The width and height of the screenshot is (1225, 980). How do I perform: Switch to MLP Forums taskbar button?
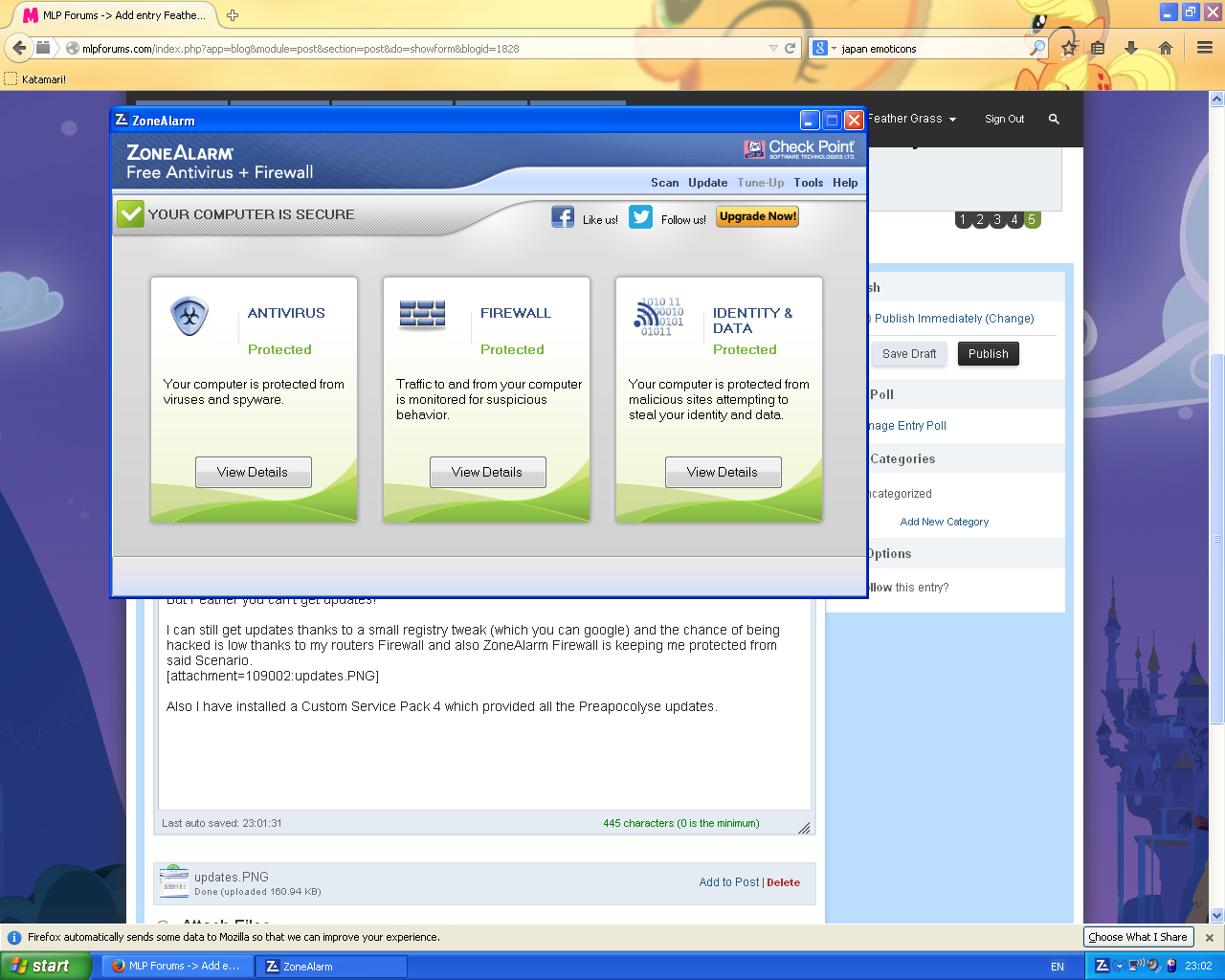coord(177,966)
